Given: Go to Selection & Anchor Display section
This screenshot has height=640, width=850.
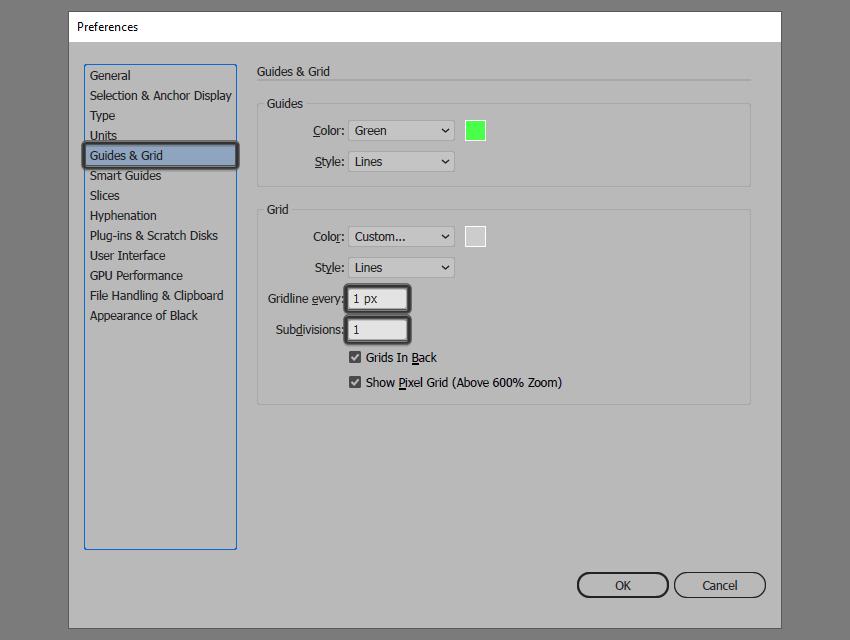Looking at the screenshot, I should [x=160, y=95].
